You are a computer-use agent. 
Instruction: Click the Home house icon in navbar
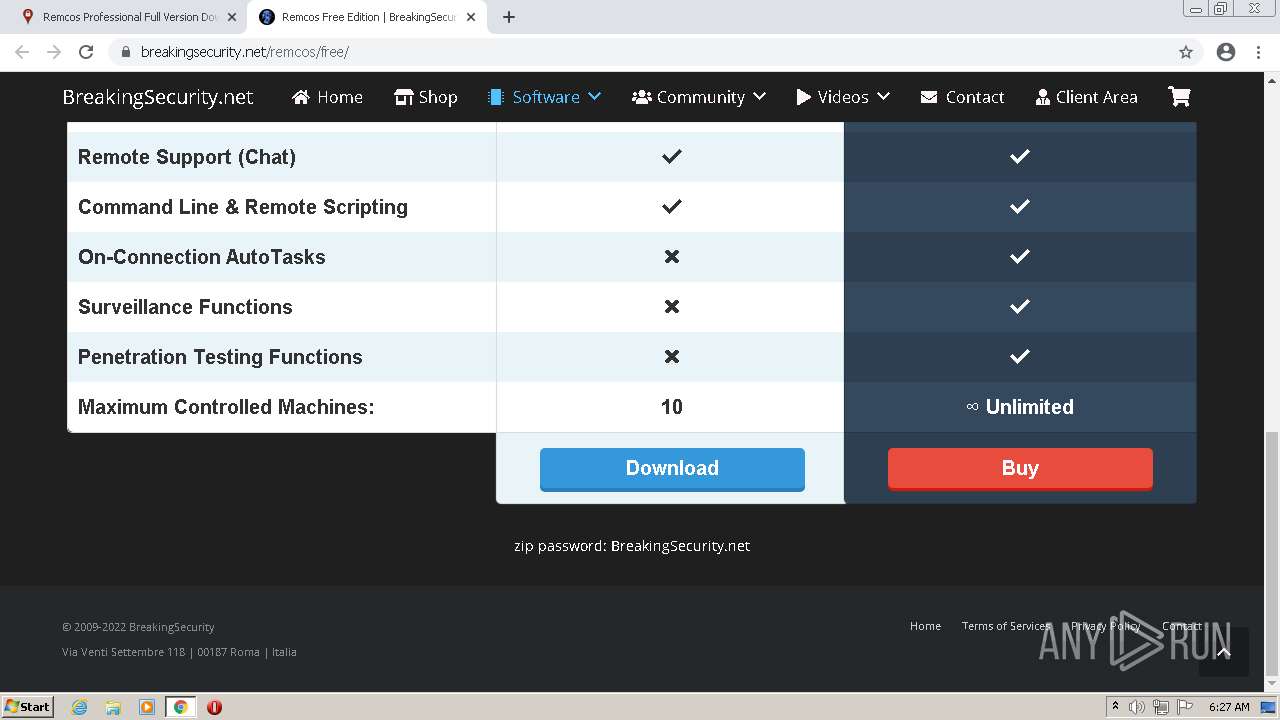point(301,97)
